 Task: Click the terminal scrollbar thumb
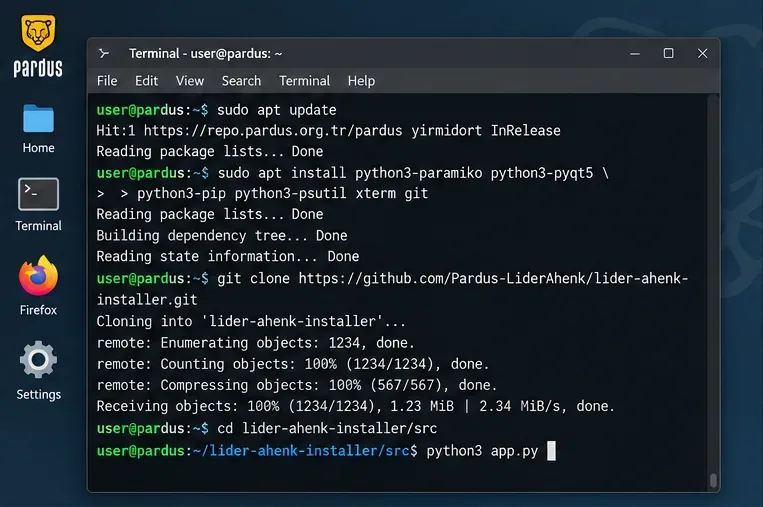pyautogui.click(x=713, y=480)
